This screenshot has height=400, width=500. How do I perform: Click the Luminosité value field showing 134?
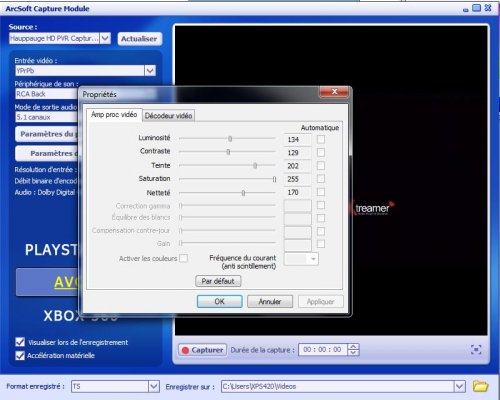[x=297, y=139]
